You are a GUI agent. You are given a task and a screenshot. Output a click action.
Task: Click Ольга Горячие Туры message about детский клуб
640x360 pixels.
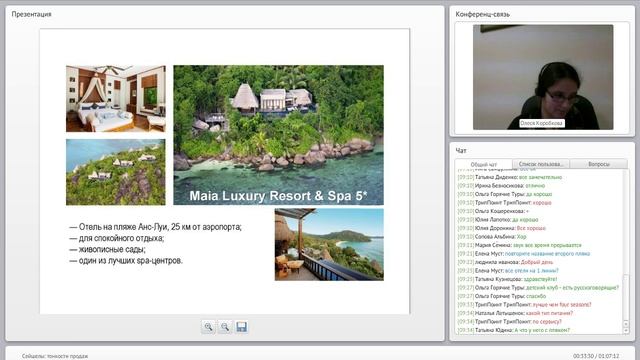pyautogui.click(x=538, y=288)
